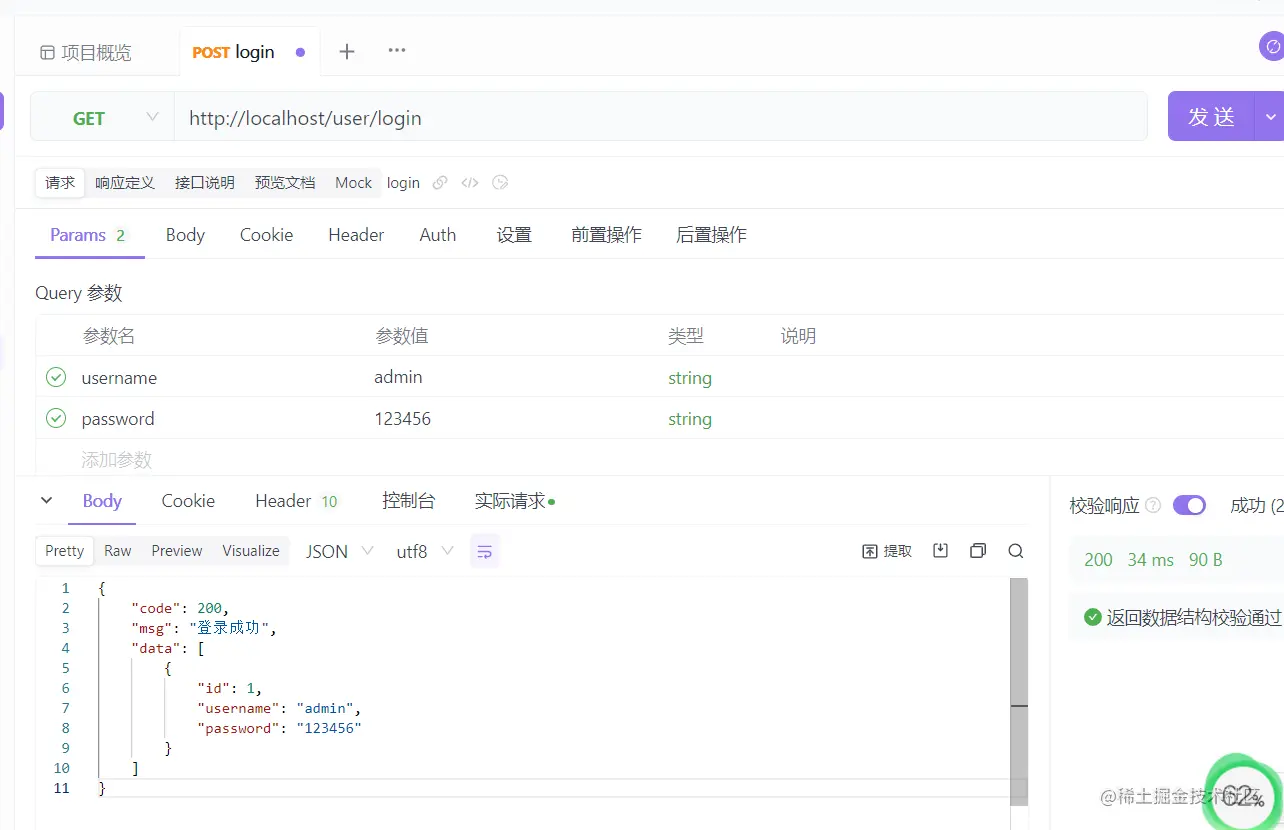Click the admin parameter value cell
1284x830 pixels.
398,377
